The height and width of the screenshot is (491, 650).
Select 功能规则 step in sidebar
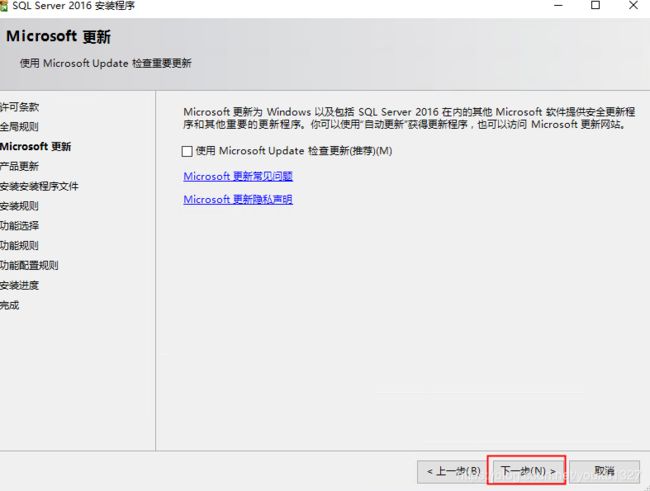(19, 246)
